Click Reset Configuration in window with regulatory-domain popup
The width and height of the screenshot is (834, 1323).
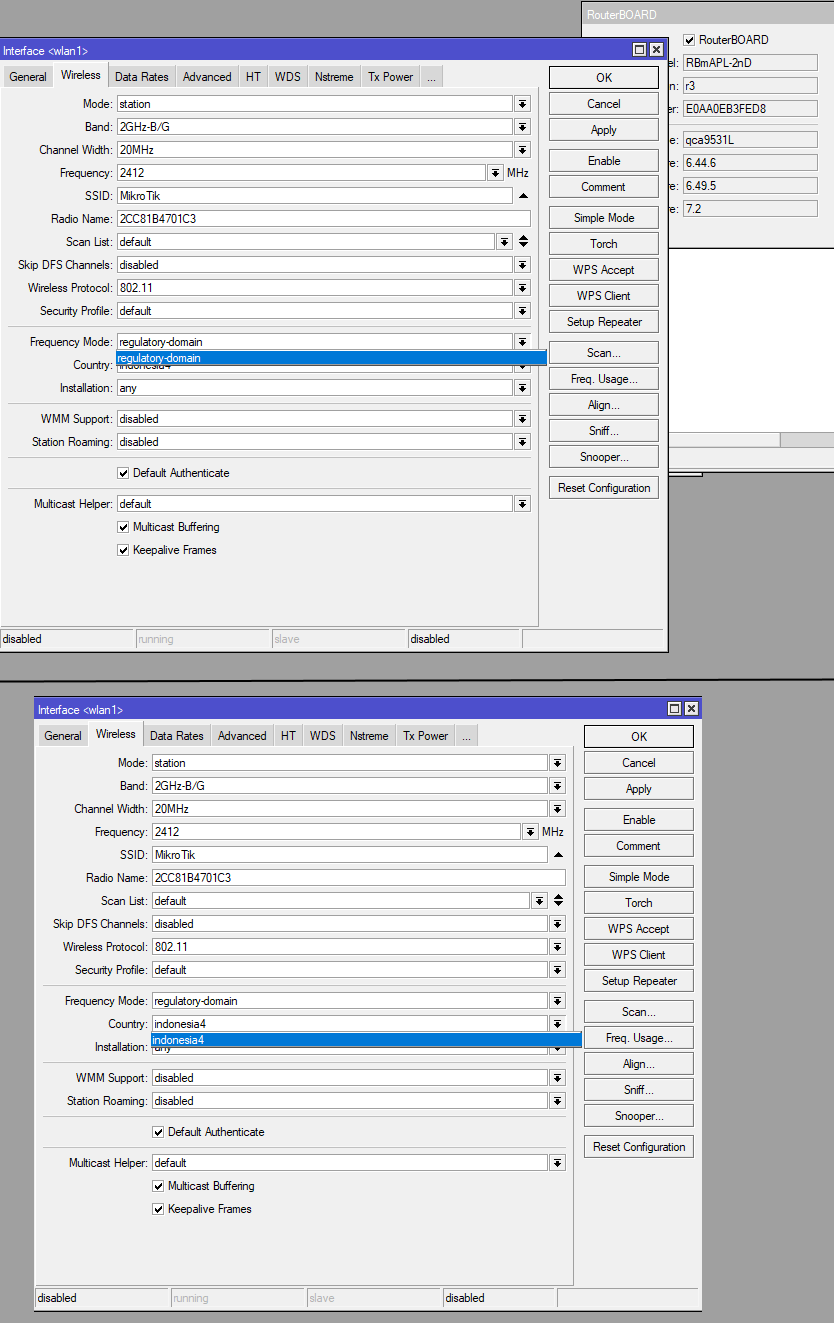(x=604, y=488)
